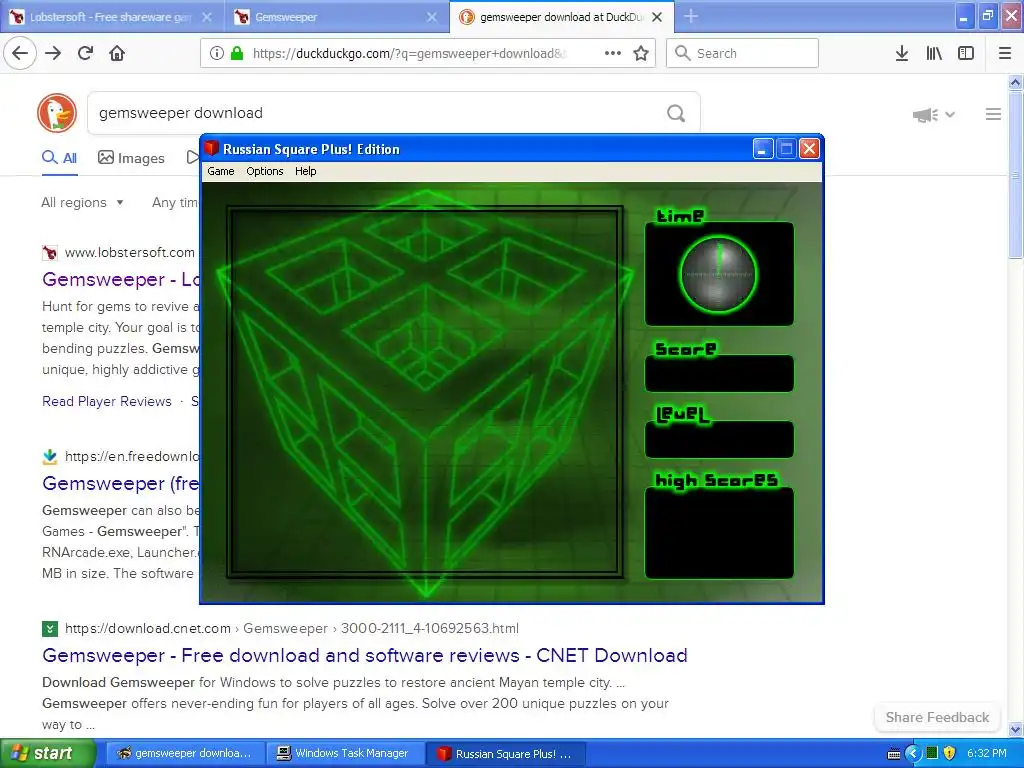Click the keyboard icon in system tray

point(894,754)
